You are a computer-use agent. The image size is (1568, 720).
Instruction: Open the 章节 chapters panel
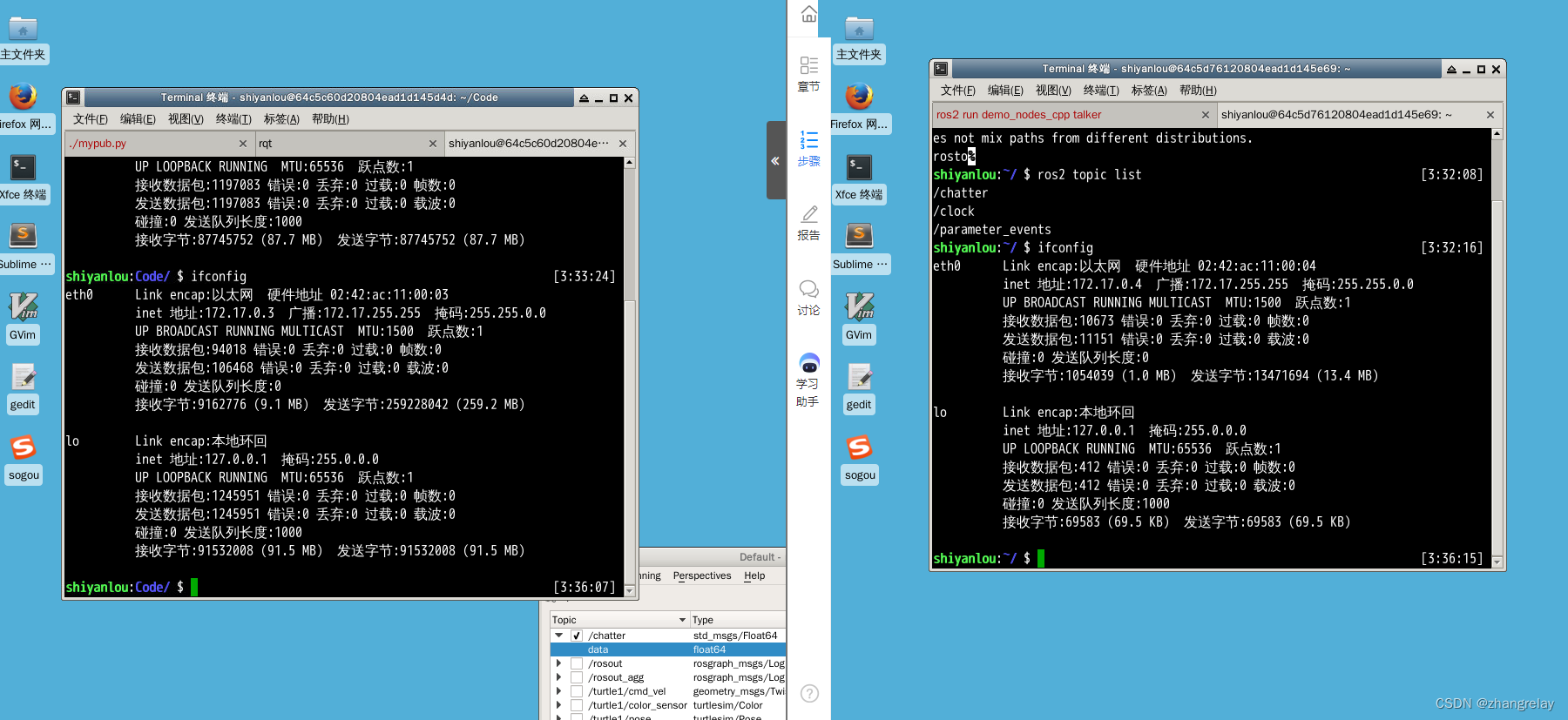point(808,74)
